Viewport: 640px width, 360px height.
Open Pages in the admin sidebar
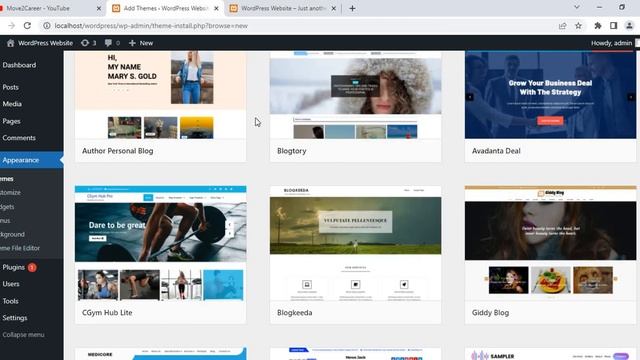click(x=11, y=121)
